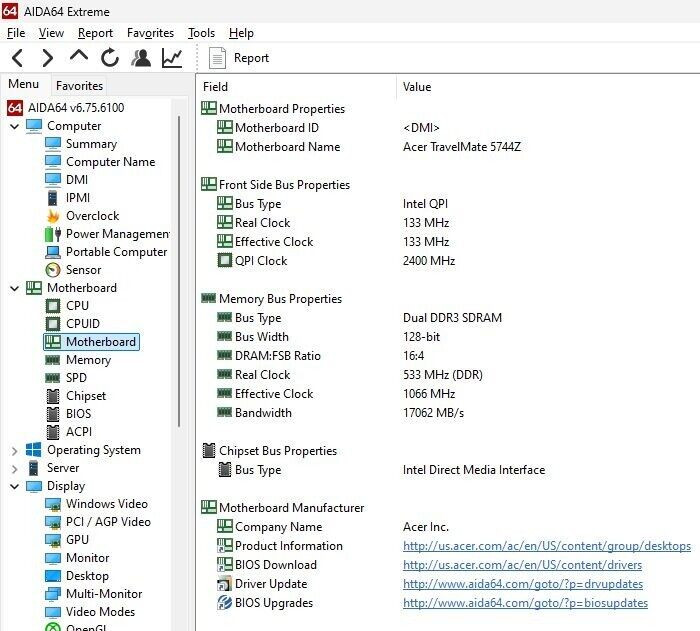This screenshot has height=631, width=700.
Task: Open PCI / AGP Video icon
Action: coord(53,522)
